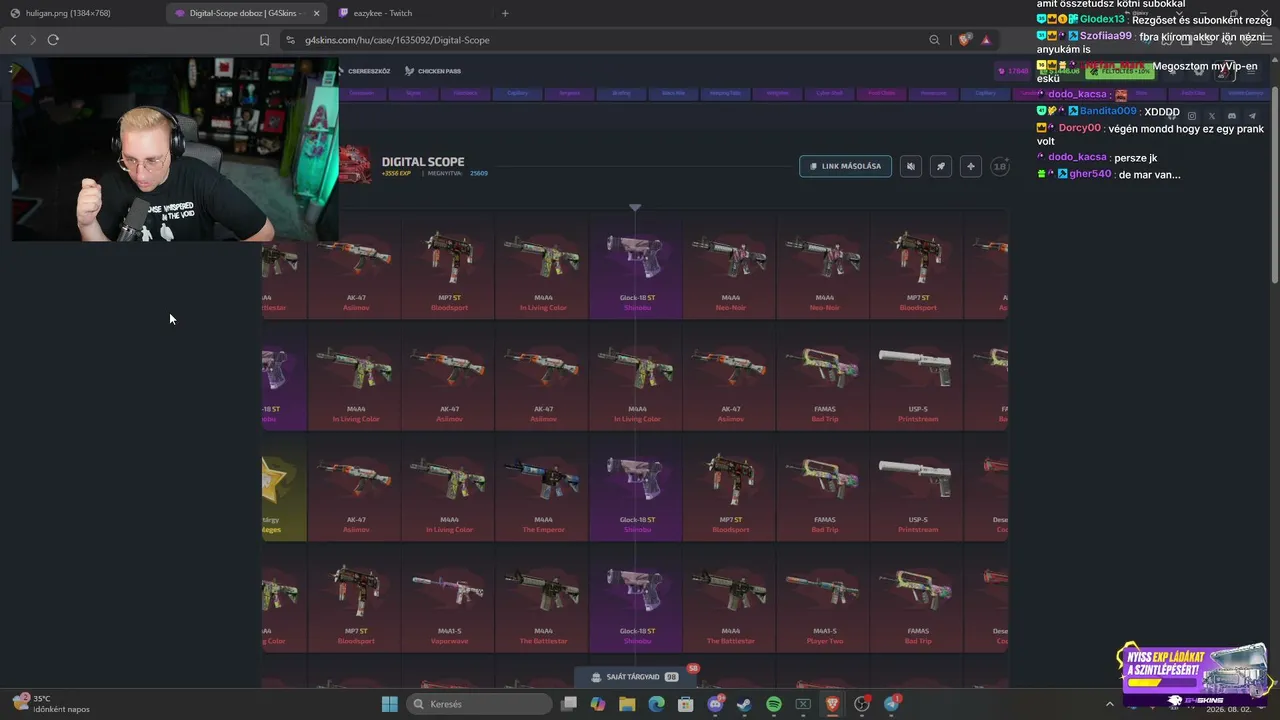Open Task View from the taskbar
The width and height of the screenshot is (1280, 720).
pos(569,704)
